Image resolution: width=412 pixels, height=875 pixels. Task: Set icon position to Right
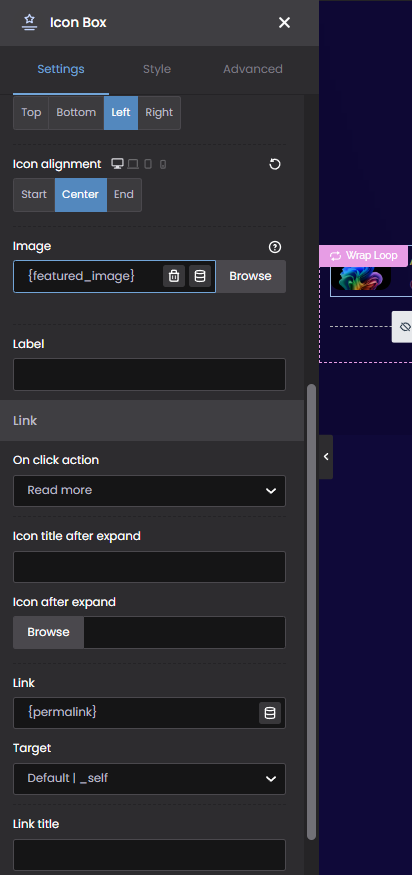coord(159,113)
